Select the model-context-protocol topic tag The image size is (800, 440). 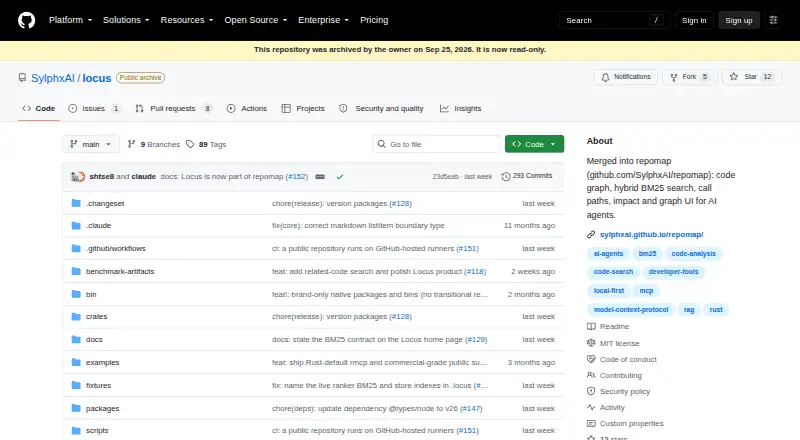pos(631,310)
